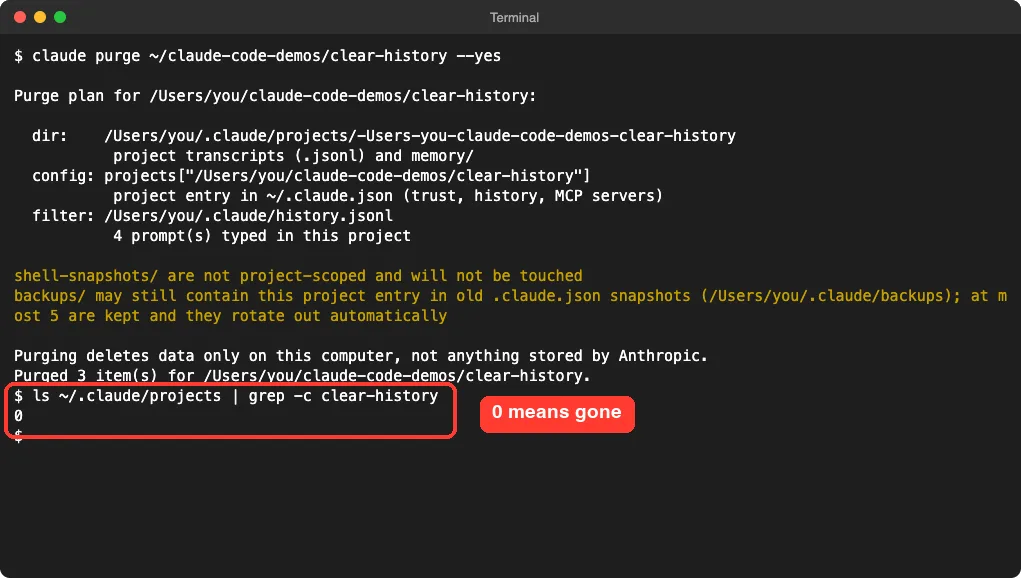Click the 'filter:' history.jsonl line
Viewport: 1021px width, 578px height.
click(x=212, y=215)
